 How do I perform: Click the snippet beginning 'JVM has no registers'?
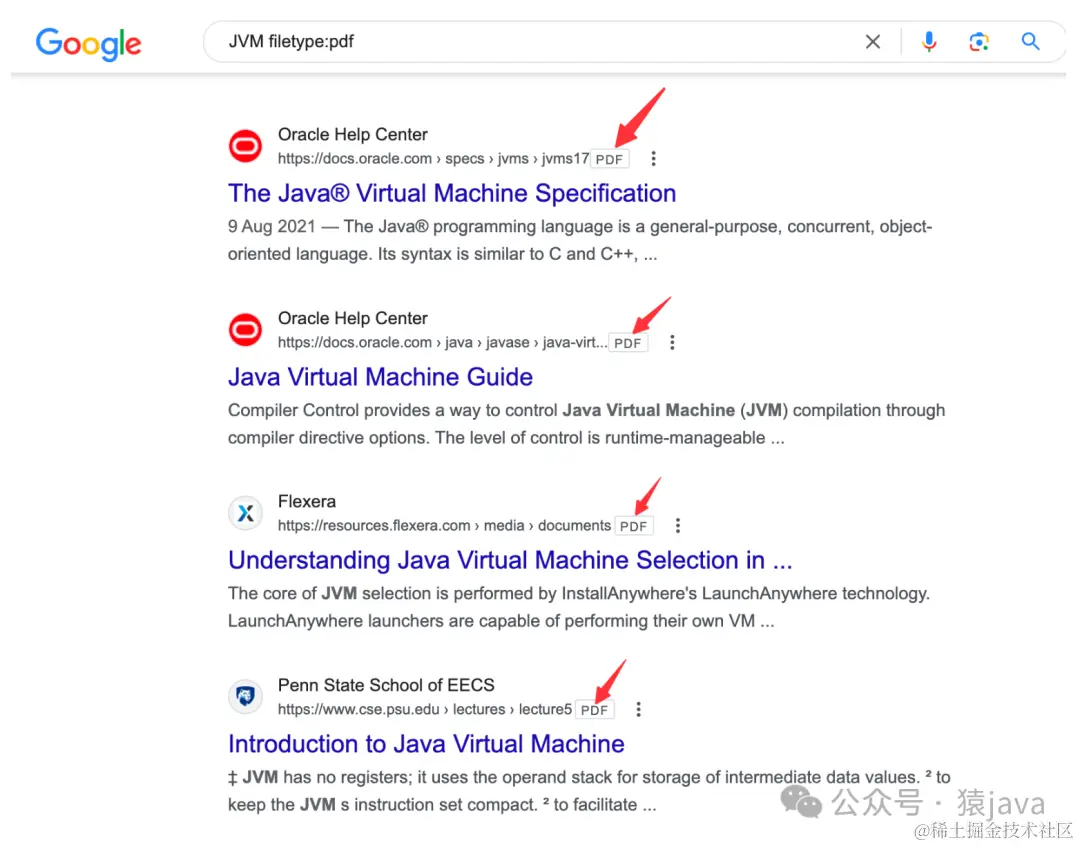[x=589, y=791]
